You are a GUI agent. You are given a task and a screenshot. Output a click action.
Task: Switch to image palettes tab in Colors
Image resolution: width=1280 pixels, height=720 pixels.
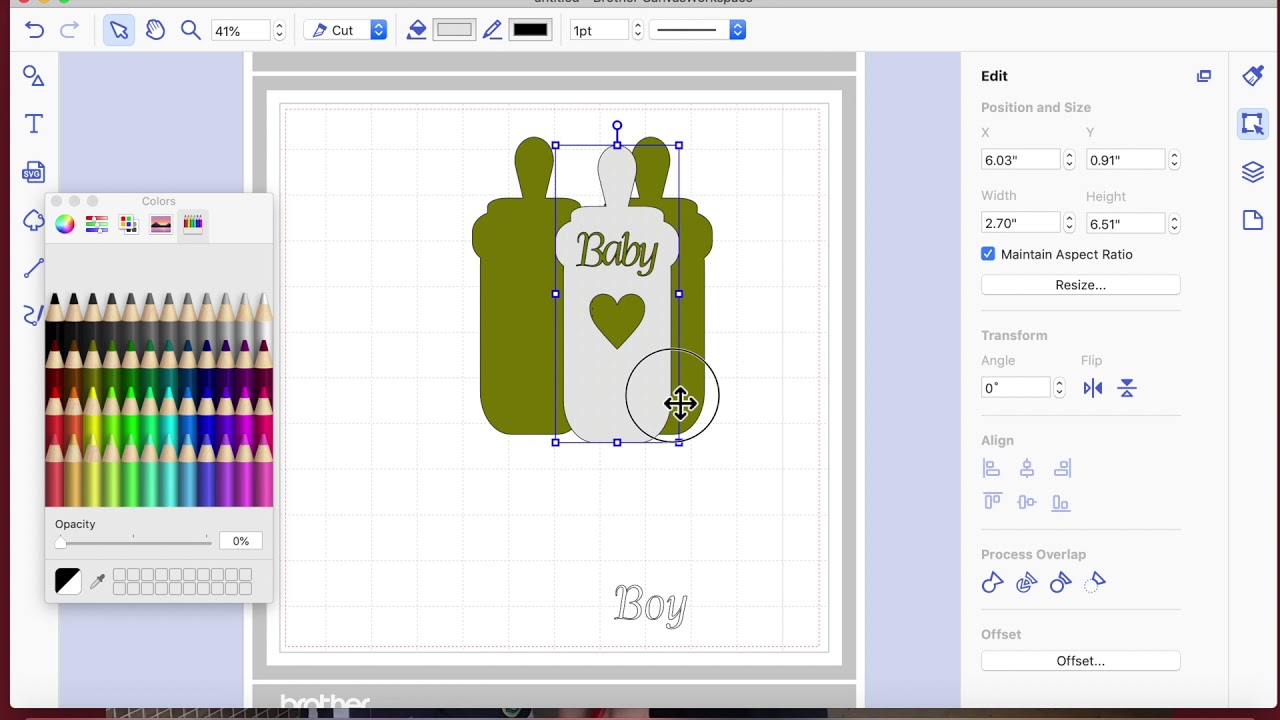click(161, 224)
